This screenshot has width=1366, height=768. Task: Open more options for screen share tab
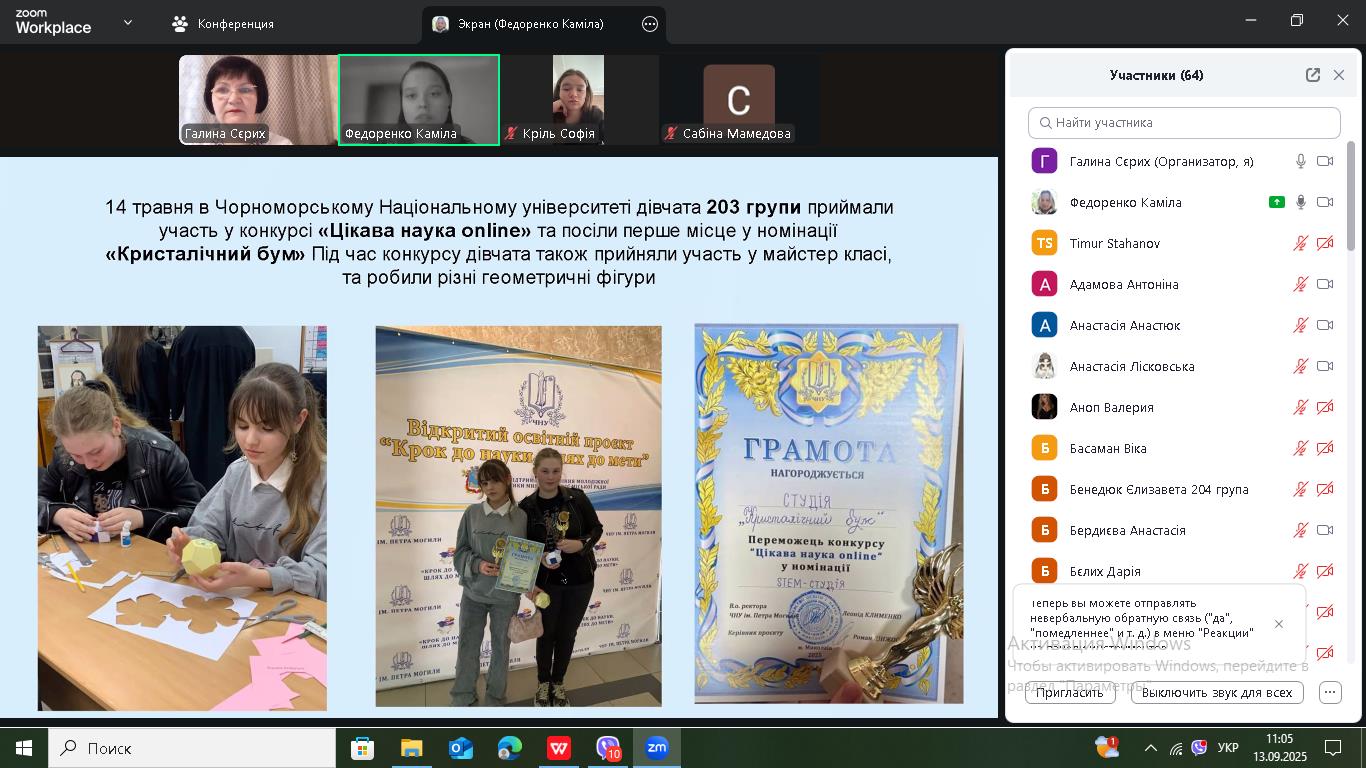click(x=650, y=24)
